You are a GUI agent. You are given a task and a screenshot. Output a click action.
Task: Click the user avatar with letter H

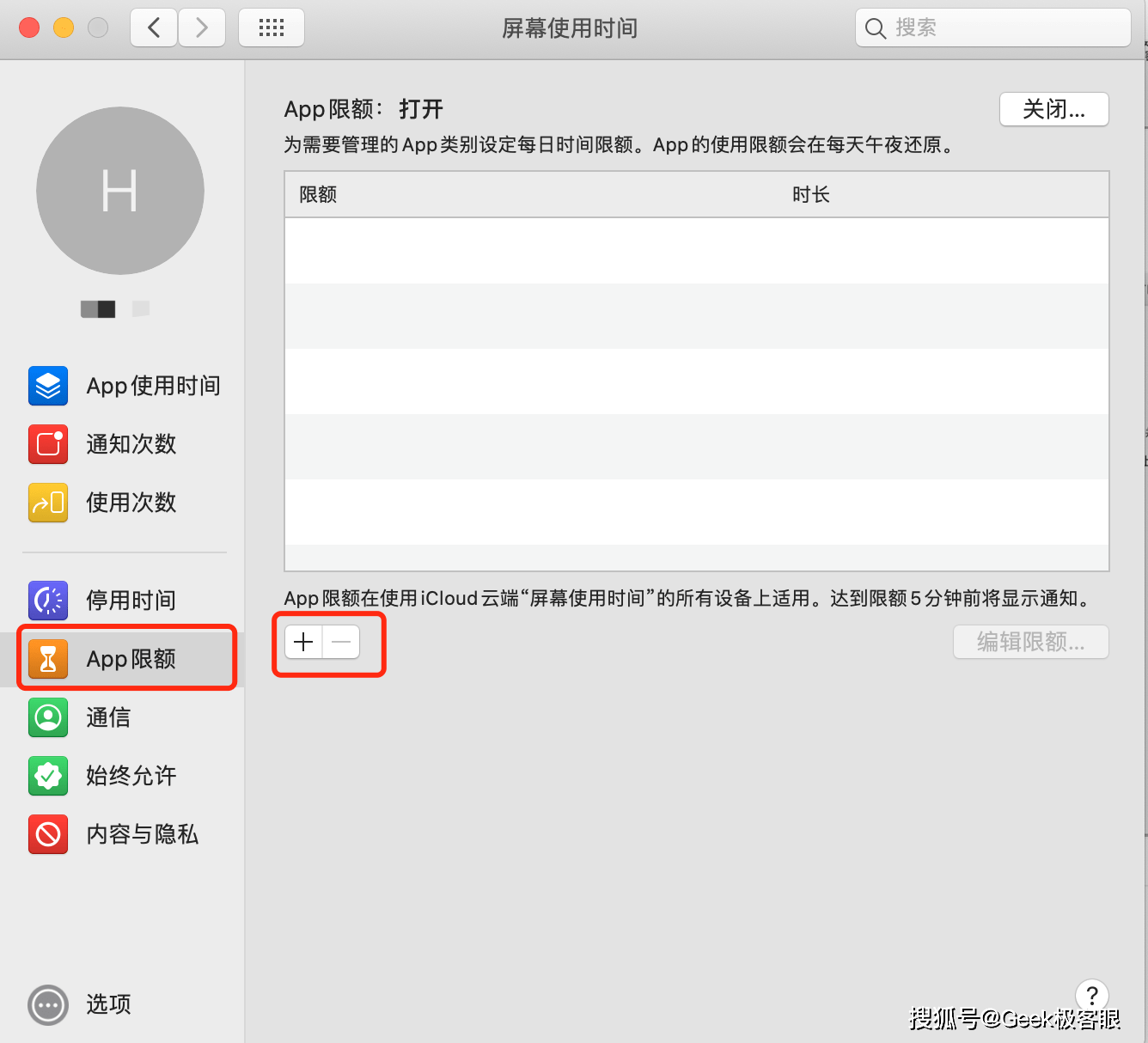point(120,191)
